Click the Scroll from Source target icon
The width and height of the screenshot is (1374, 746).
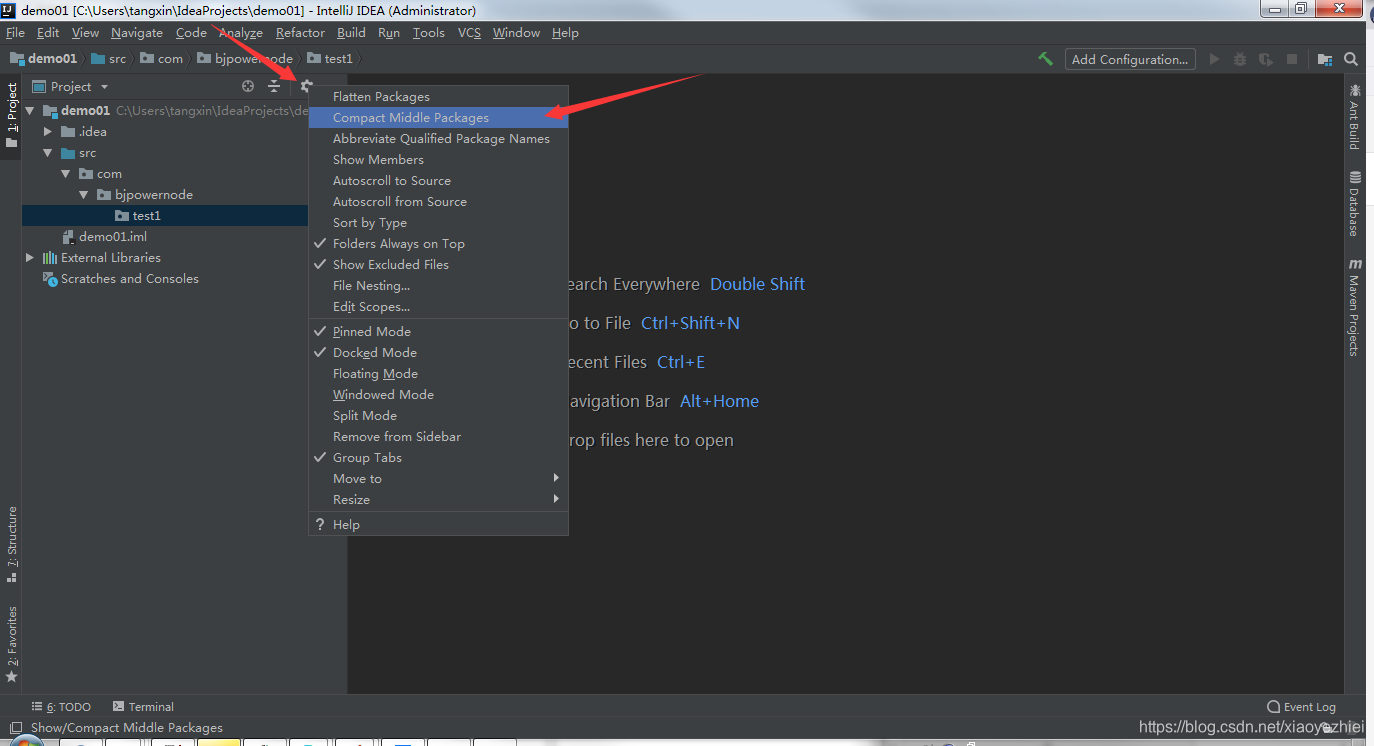click(x=248, y=87)
